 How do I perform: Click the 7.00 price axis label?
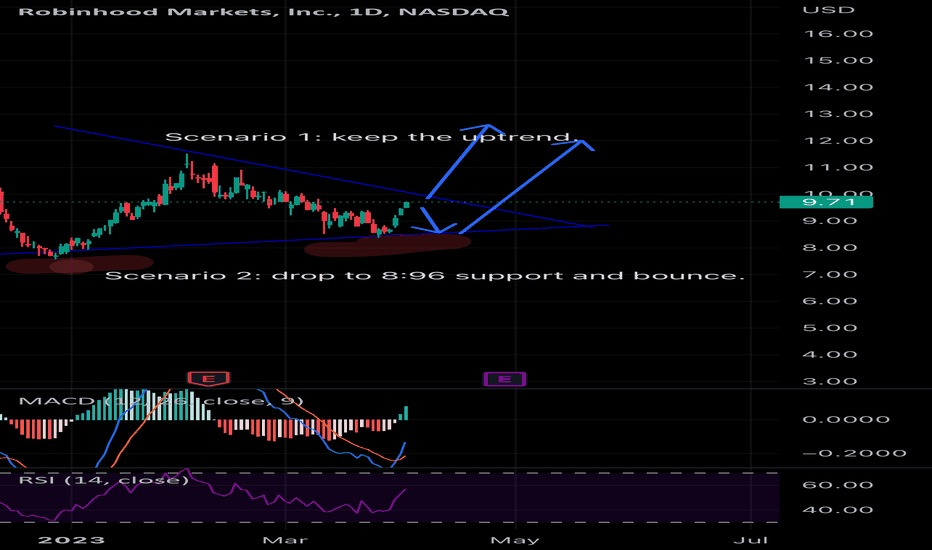click(830, 275)
